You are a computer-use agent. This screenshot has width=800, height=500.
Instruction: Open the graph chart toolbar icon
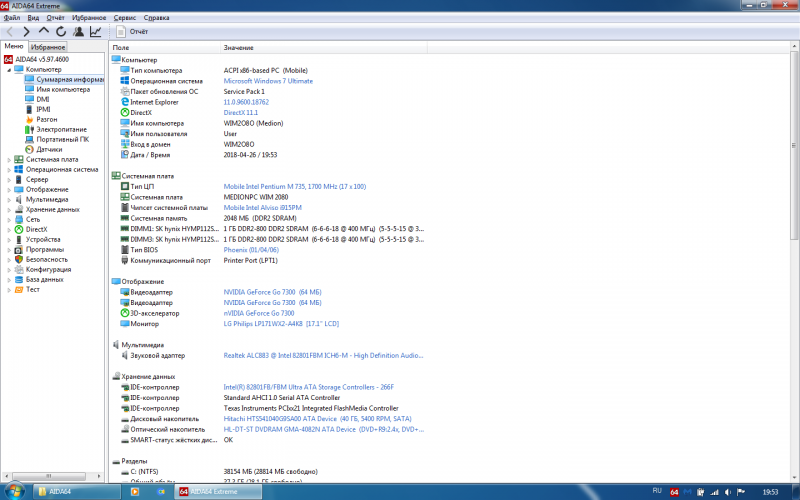click(95, 32)
